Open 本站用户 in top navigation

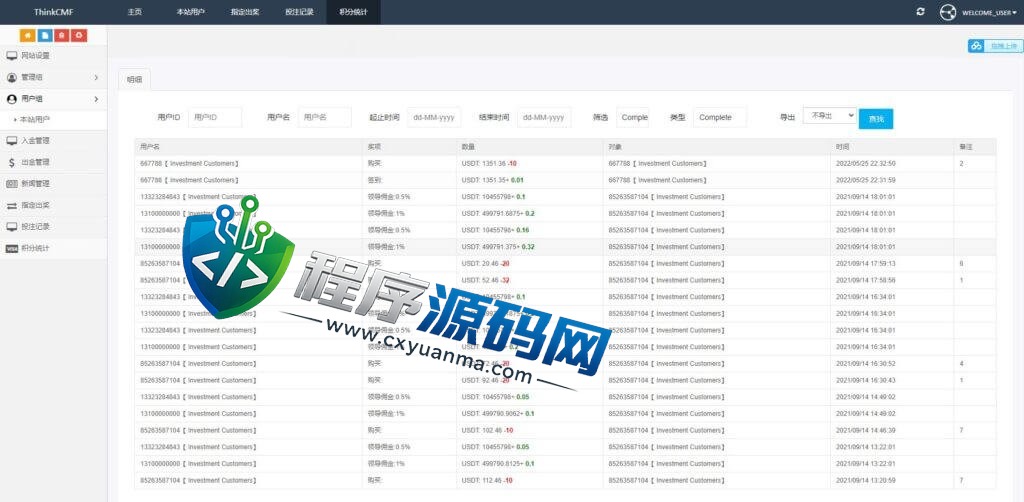point(191,12)
